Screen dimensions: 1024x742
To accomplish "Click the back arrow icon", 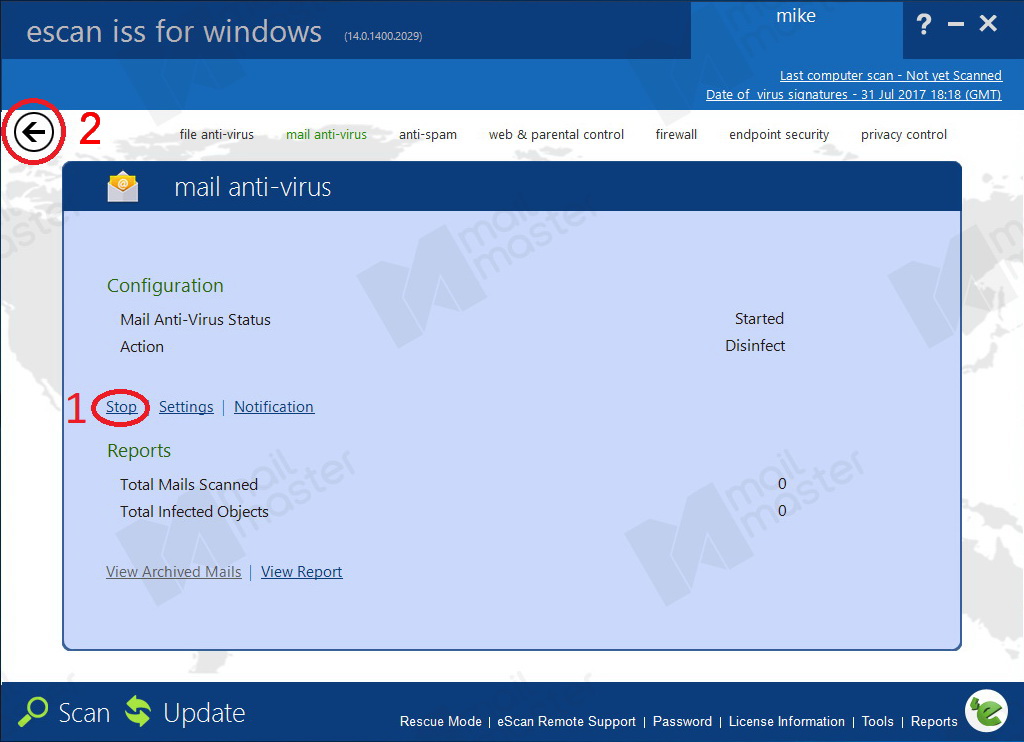I will [33, 133].
